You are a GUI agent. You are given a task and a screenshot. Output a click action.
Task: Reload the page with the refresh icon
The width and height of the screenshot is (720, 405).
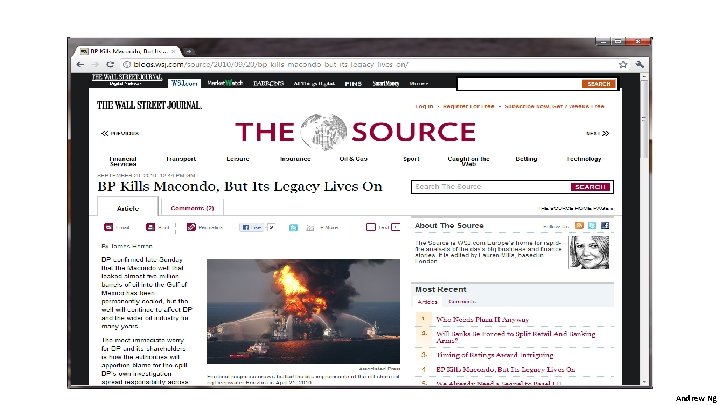[x=110, y=65]
